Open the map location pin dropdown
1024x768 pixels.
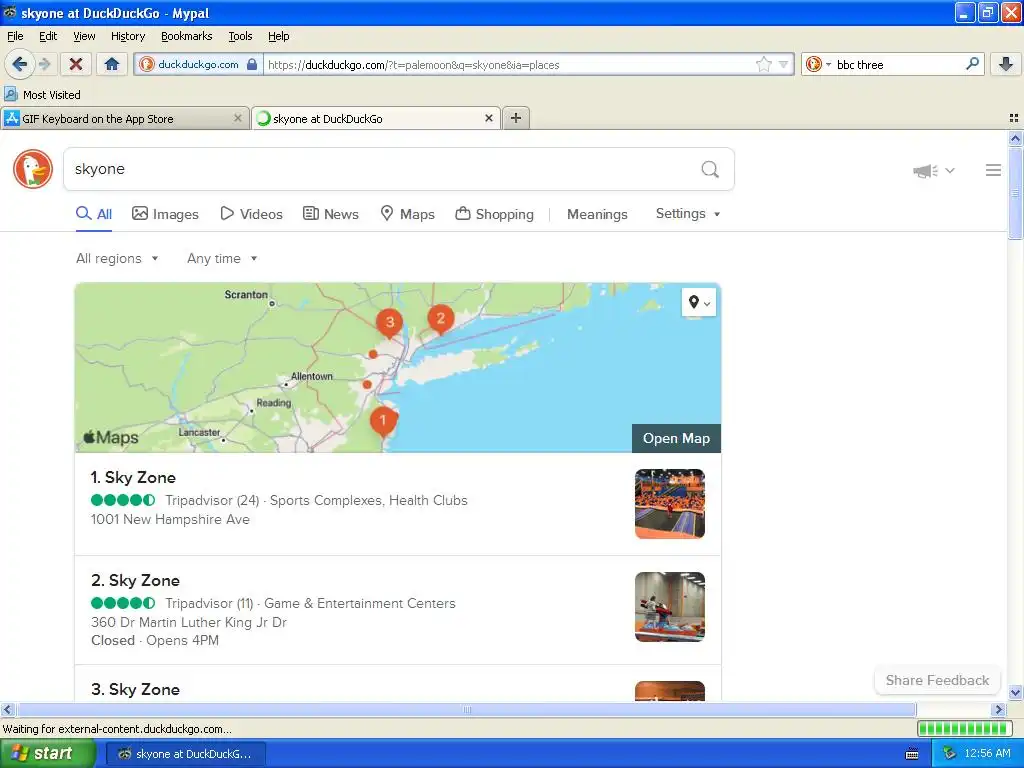pos(699,302)
